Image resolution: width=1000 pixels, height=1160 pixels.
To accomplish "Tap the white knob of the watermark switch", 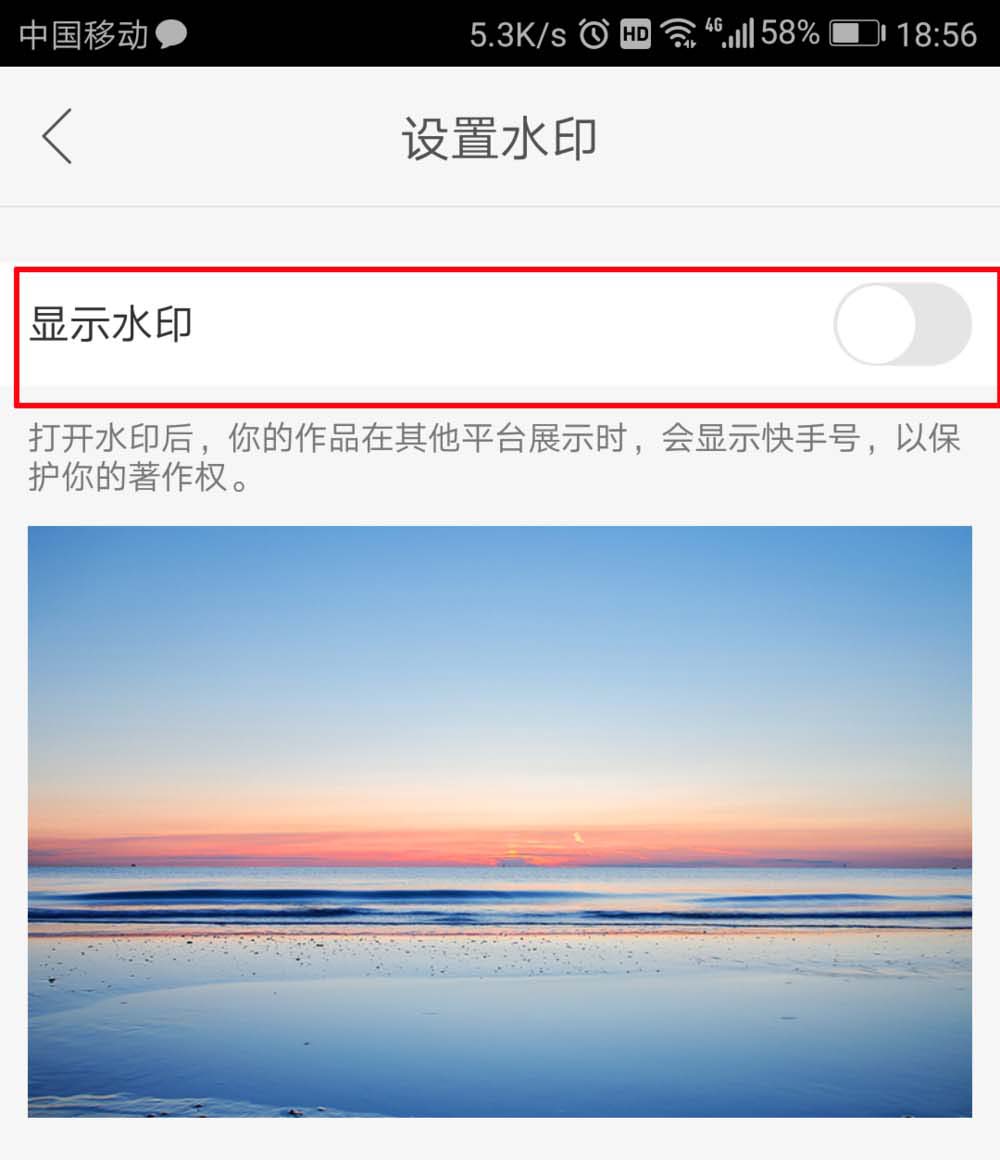I will (876, 324).
